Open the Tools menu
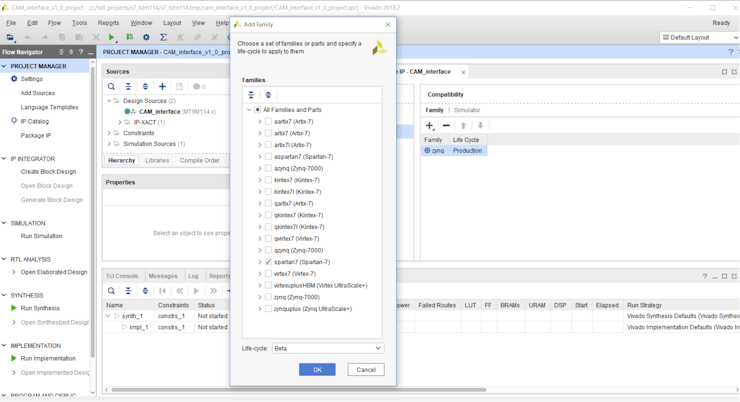The width and height of the screenshot is (740, 402). pos(79,23)
